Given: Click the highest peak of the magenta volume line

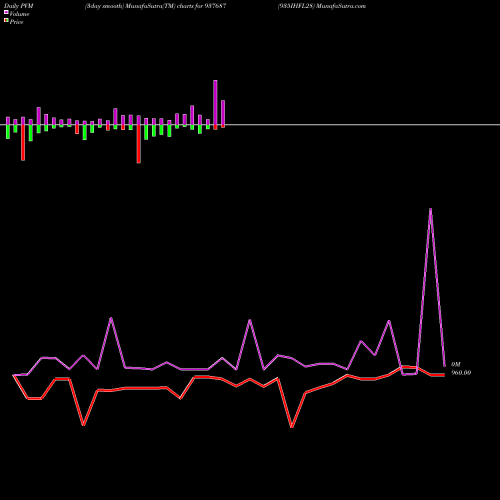Looking at the screenshot, I should click(430, 209).
